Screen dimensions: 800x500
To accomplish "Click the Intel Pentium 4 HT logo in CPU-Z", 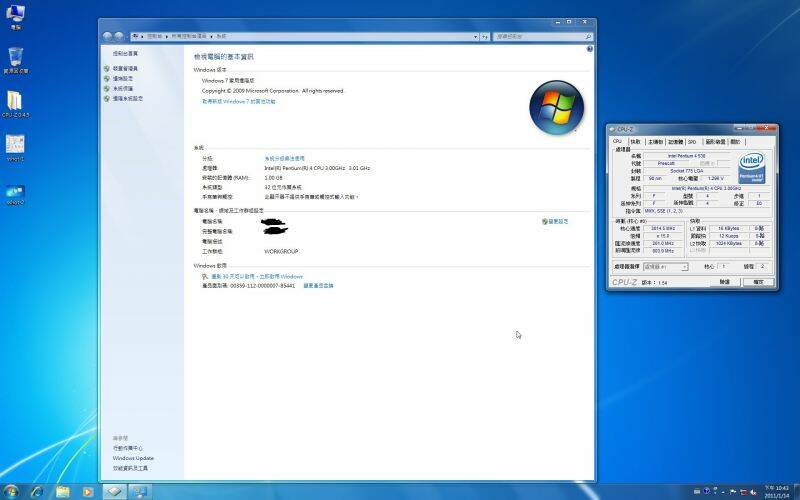I will tap(752, 168).
